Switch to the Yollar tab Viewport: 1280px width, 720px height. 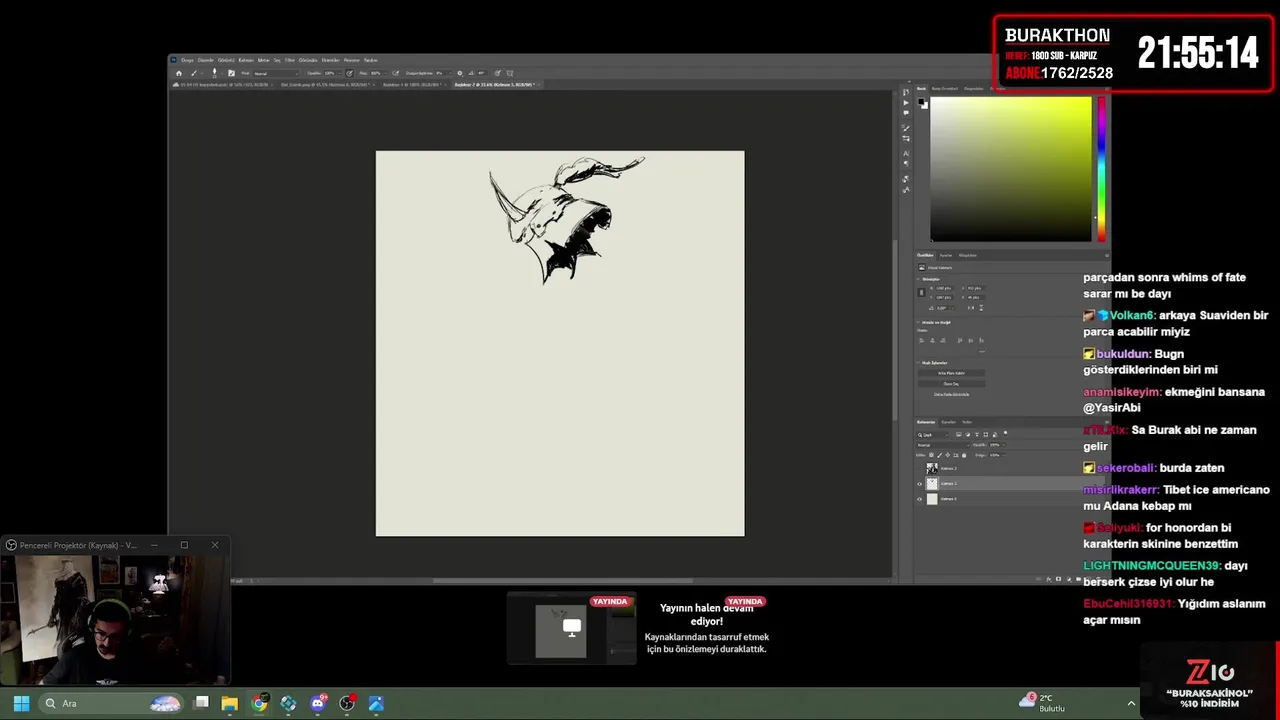tap(967, 422)
